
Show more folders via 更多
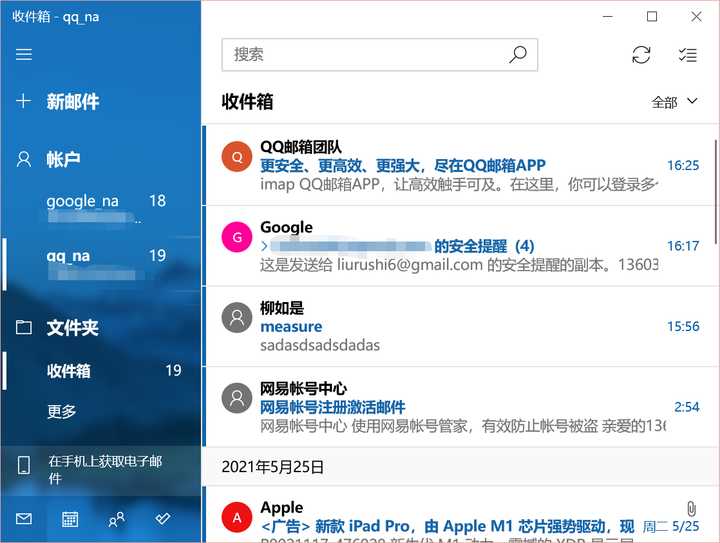(x=62, y=411)
